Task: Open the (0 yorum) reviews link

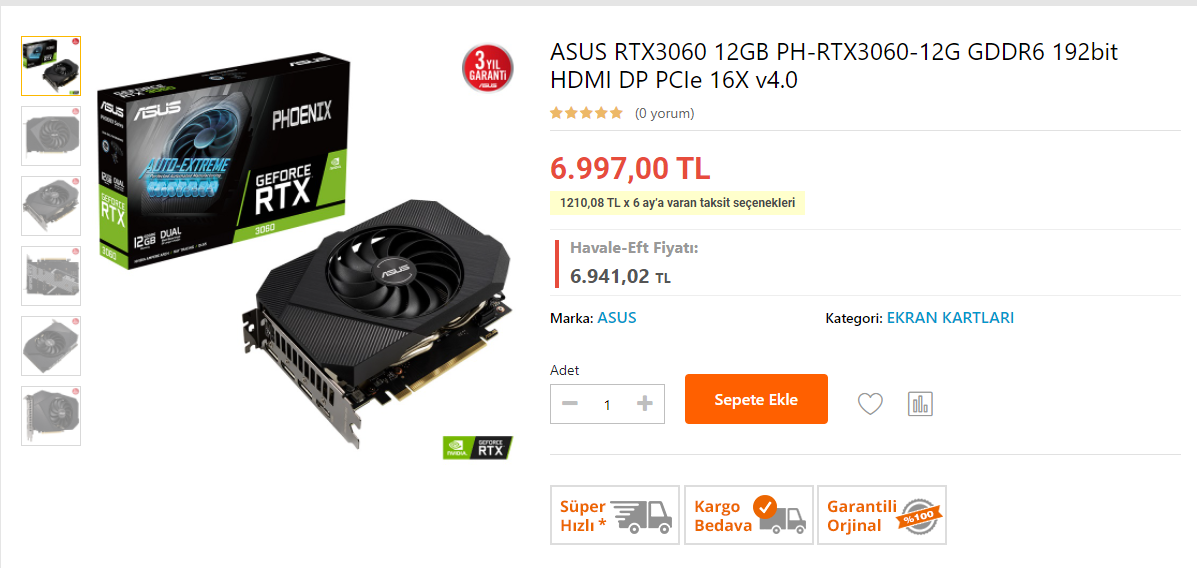Action: tap(664, 114)
